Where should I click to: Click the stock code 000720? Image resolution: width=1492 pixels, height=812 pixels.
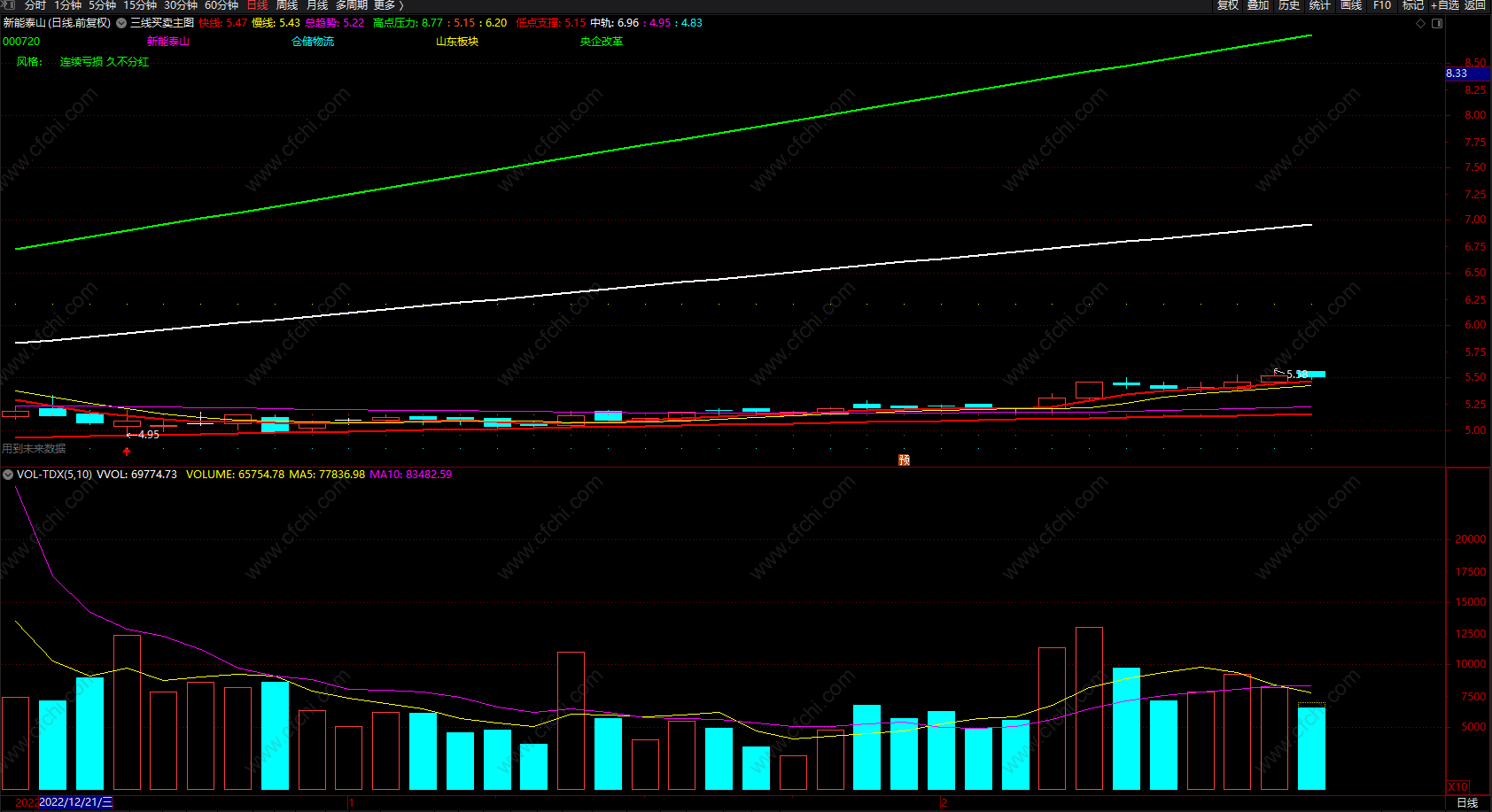click(x=21, y=42)
